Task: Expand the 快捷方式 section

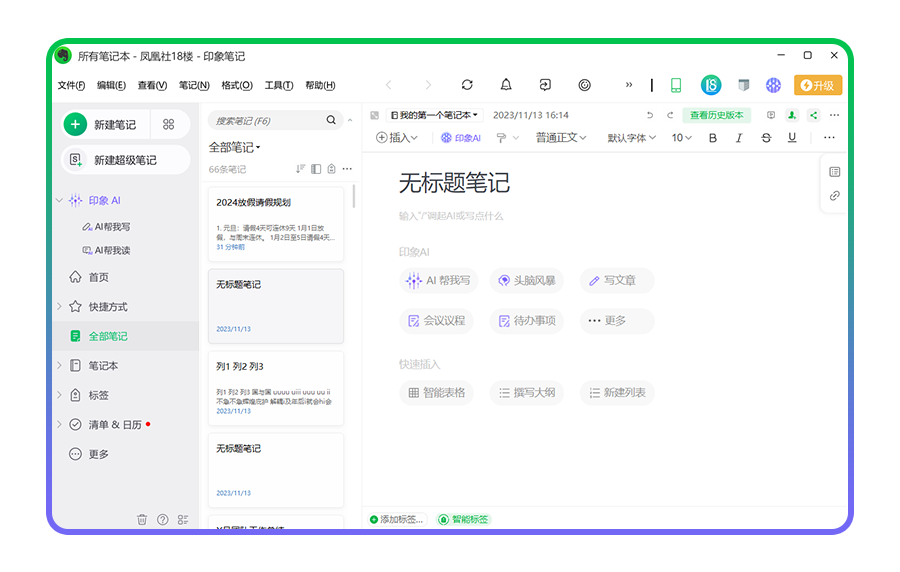Action: coord(59,306)
